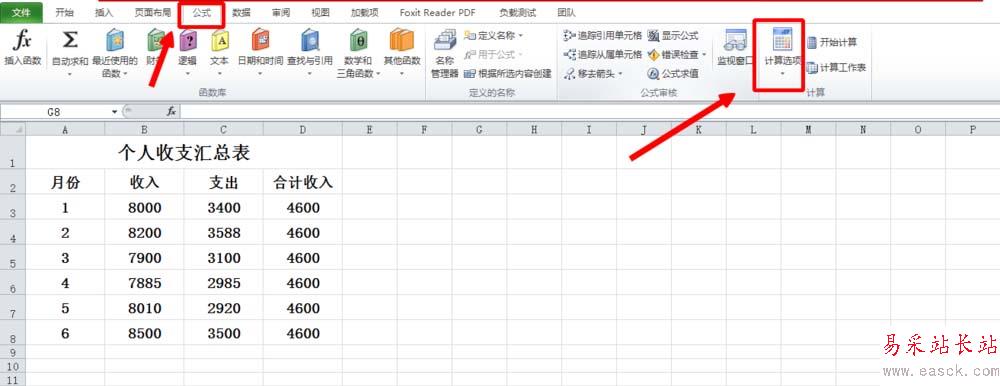The width and height of the screenshot is (1000, 386).
Task: Click the fx button beside formula bar
Action: point(171,112)
